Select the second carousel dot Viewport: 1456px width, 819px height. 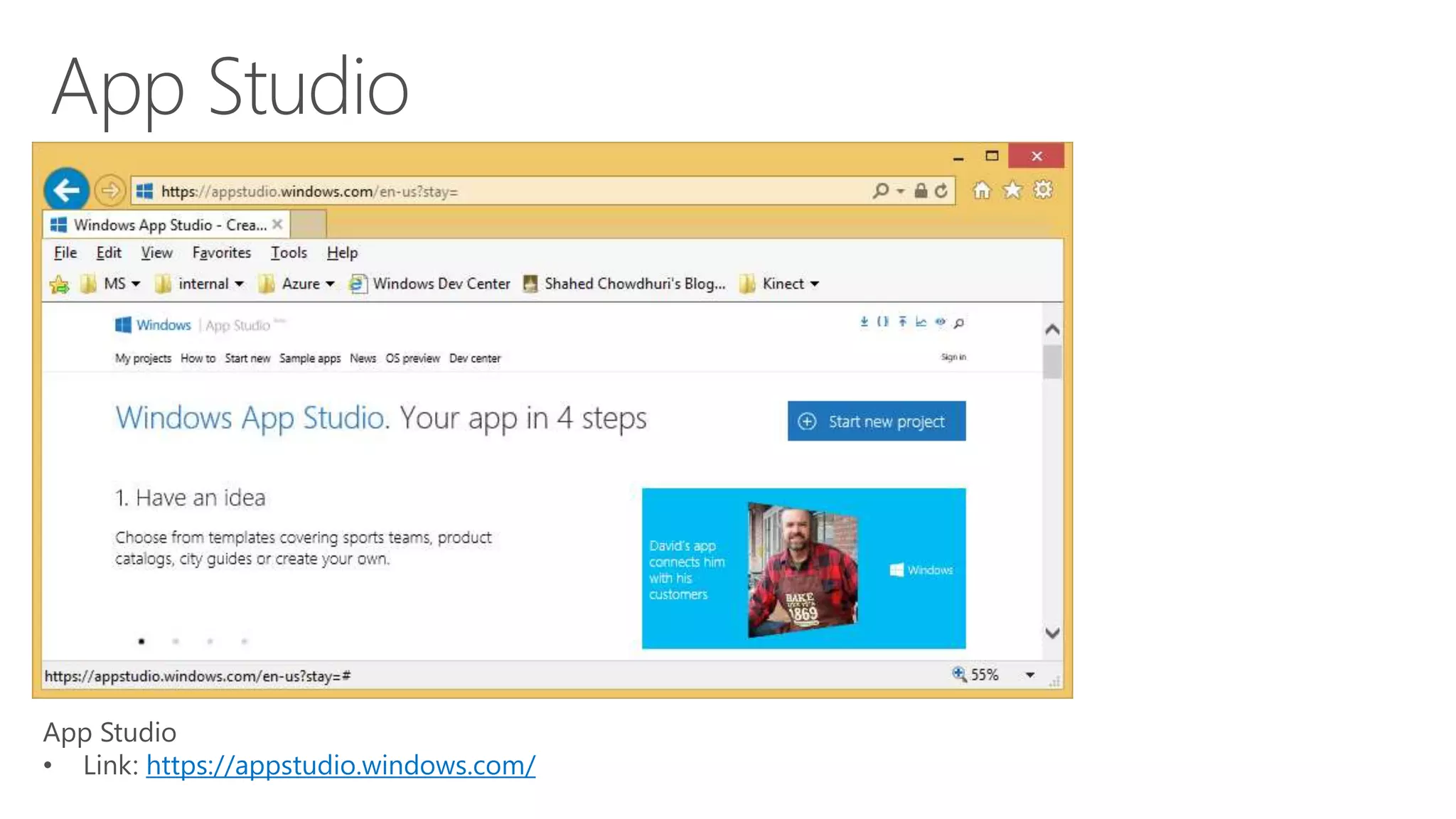[x=176, y=641]
